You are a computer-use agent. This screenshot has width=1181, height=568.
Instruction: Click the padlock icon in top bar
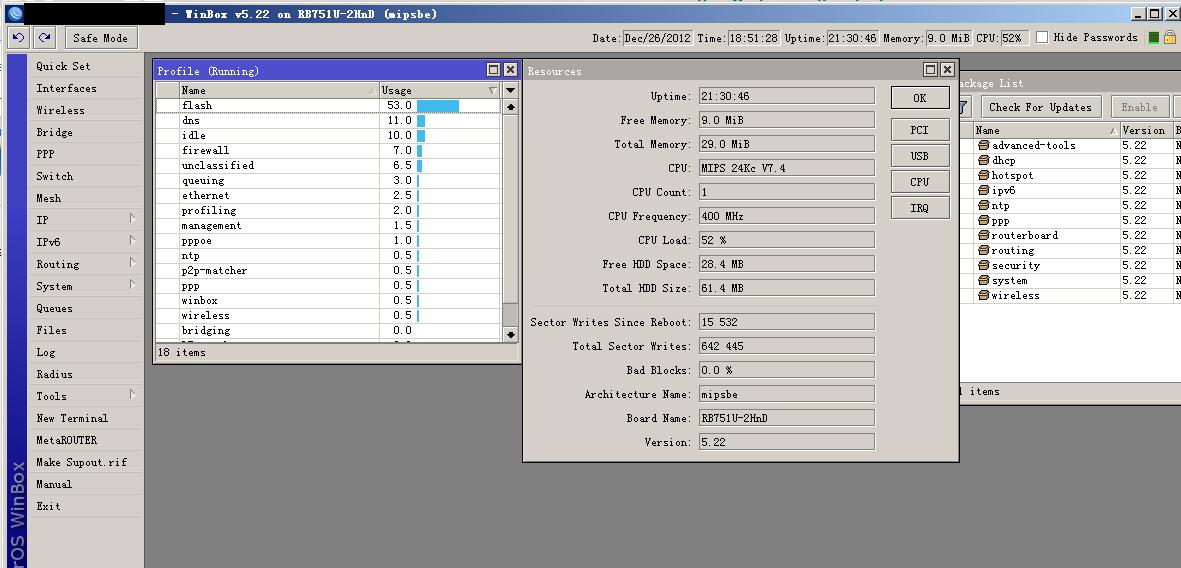pos(1169,37)
